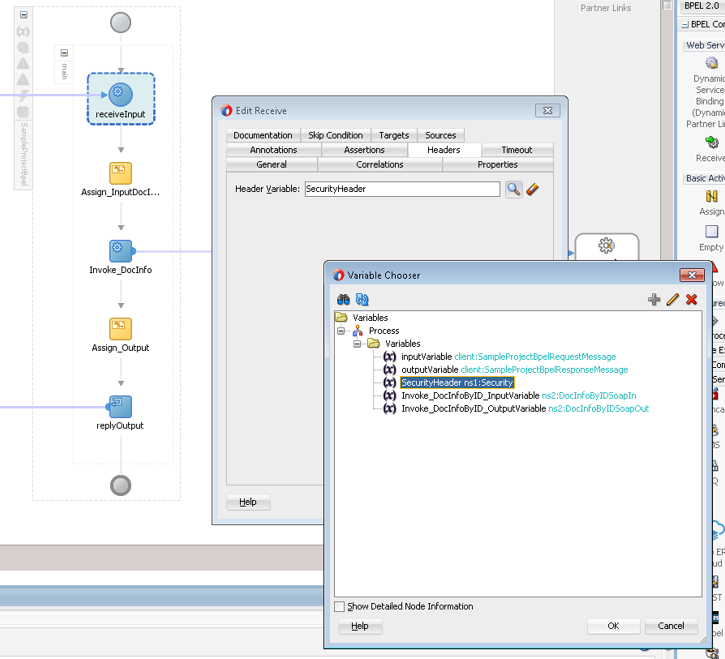This screenshot has width=725, height=659.
Task: Close the Edit Receive dialog
Action: pos(547,111)
